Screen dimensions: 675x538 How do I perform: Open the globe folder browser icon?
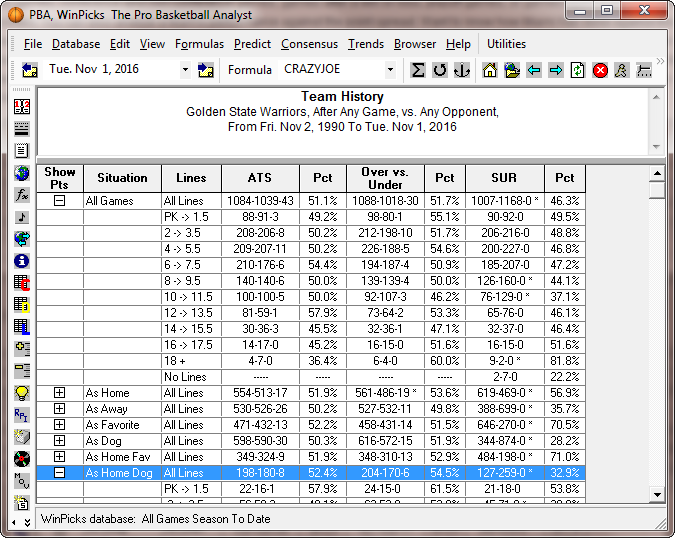pos(512,70)
